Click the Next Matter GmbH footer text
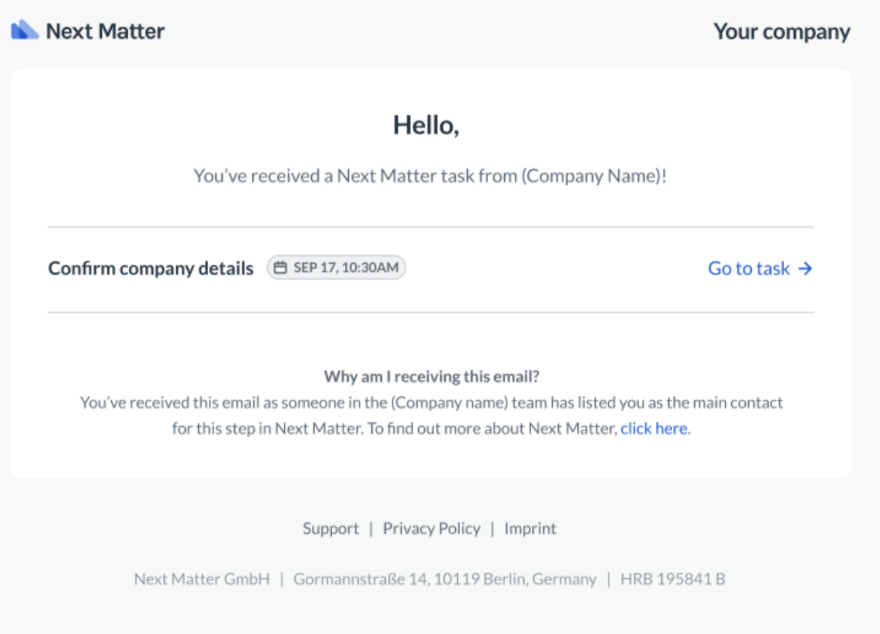 pyautogui.click(x=202, y=579)
